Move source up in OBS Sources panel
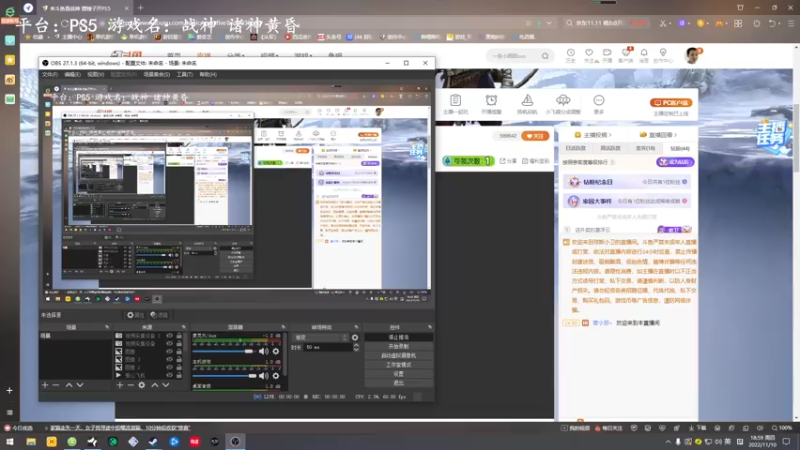The width and height of the screenshot is (800, 450). (155, 385)
